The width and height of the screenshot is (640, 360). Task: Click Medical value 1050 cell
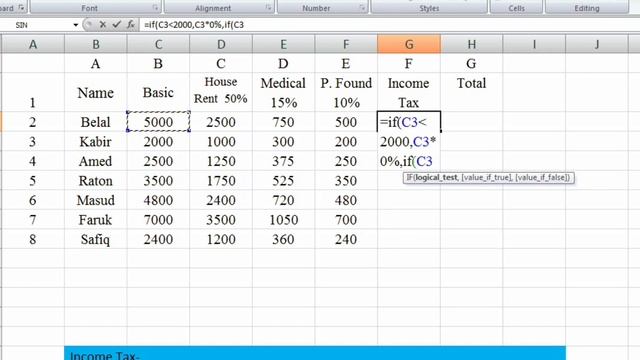tap(283, 220)
